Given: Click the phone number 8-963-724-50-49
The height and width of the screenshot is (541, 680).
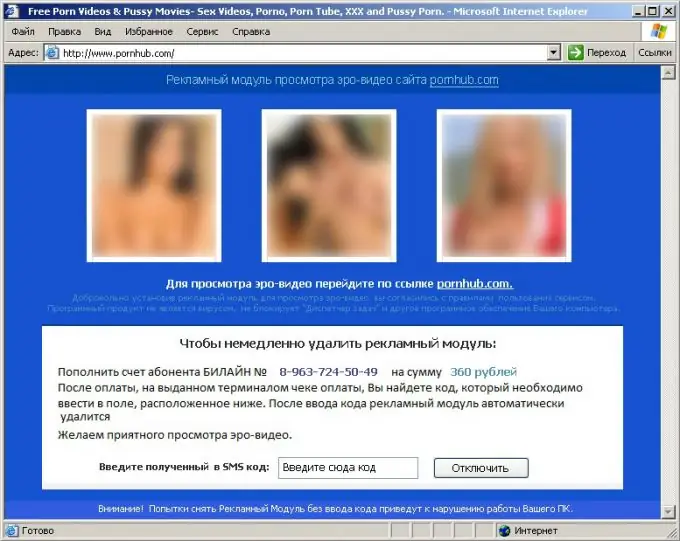Looking at the screenshot, I should tap(328, 372).
